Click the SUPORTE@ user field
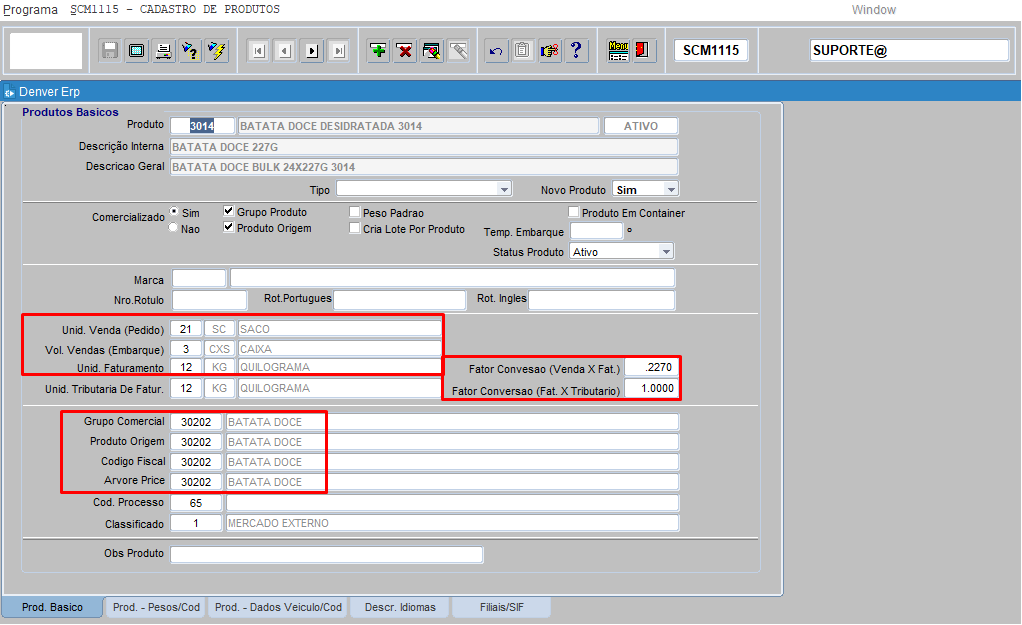Image resolution: width=1022 pixels, height=625 pixels. tap(909, 50)
